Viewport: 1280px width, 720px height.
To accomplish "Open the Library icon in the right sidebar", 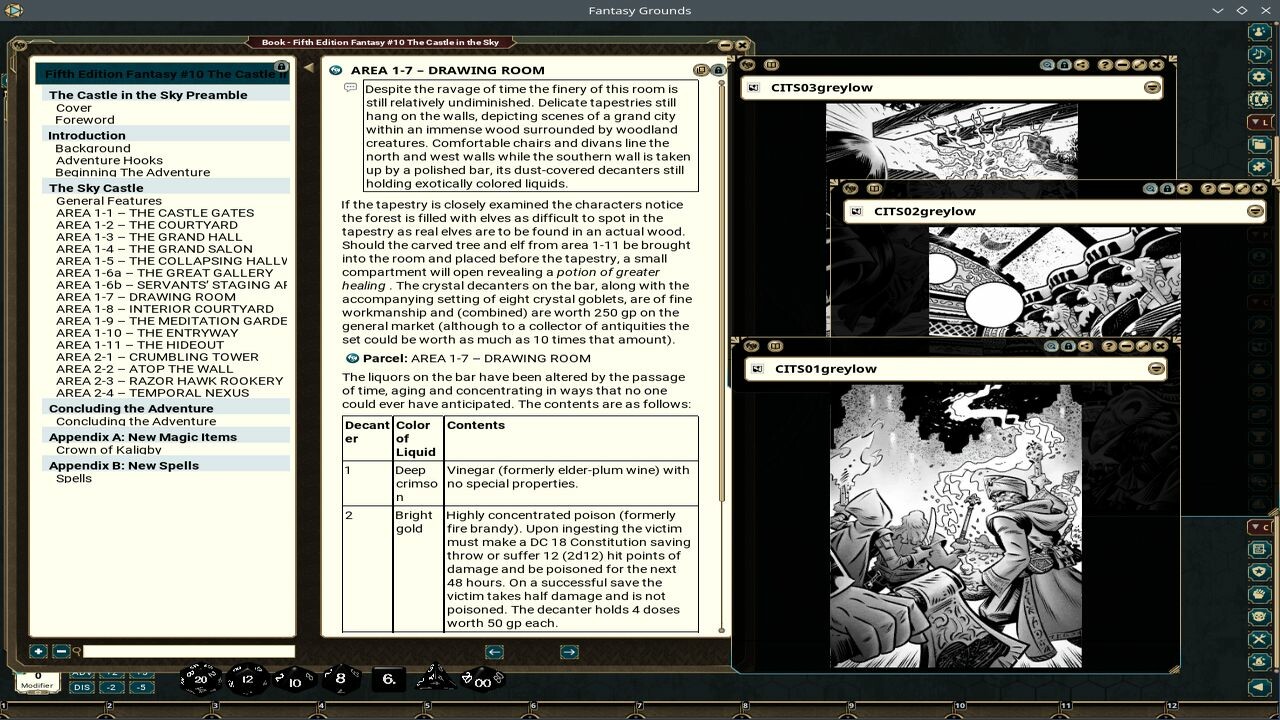I will click(x=1258, y=98).
